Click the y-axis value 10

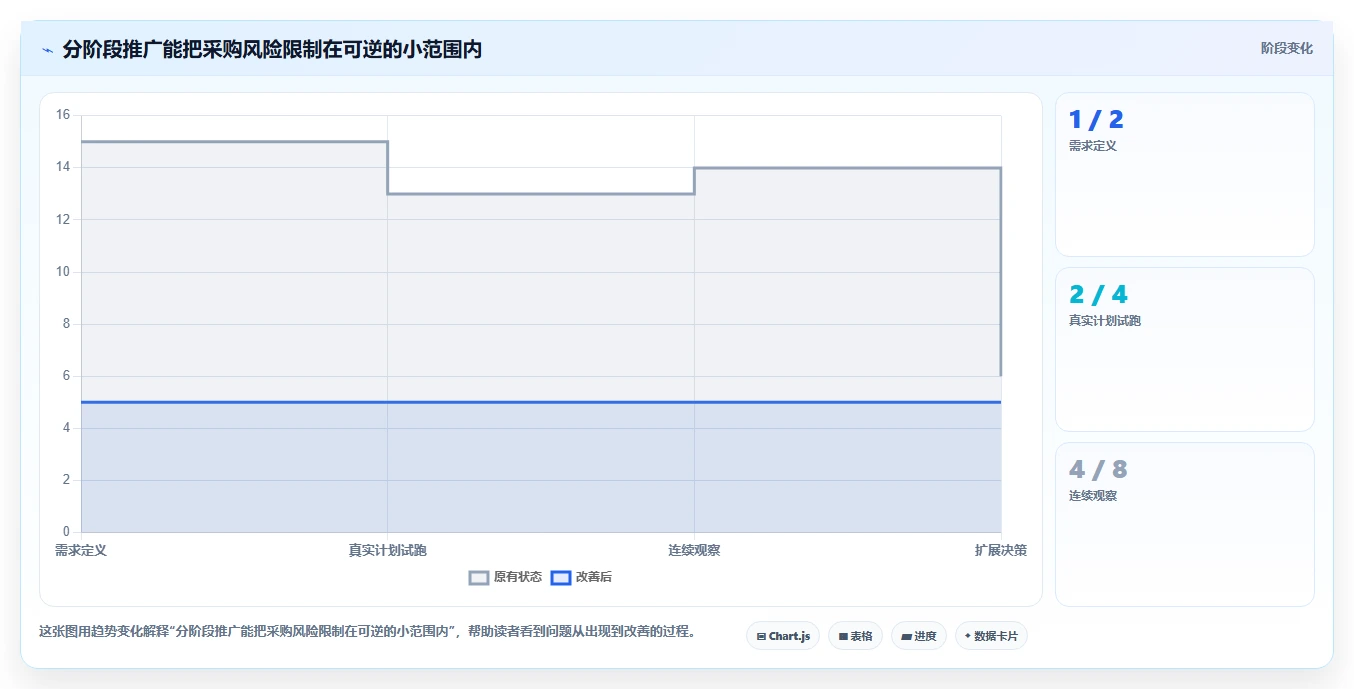[63, 272]
